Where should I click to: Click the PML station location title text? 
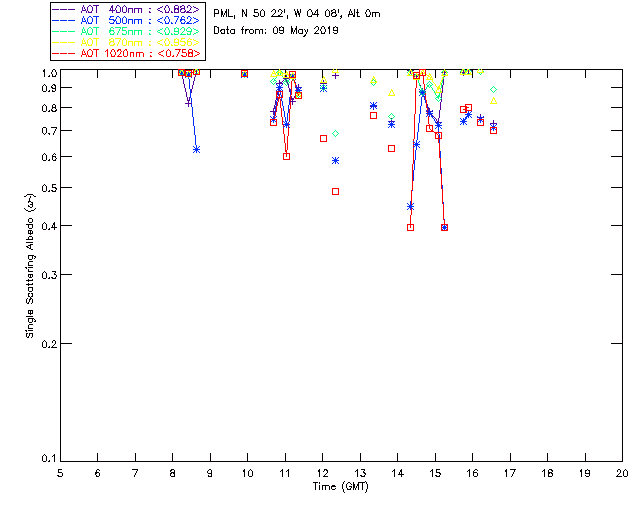click(290, 14)
